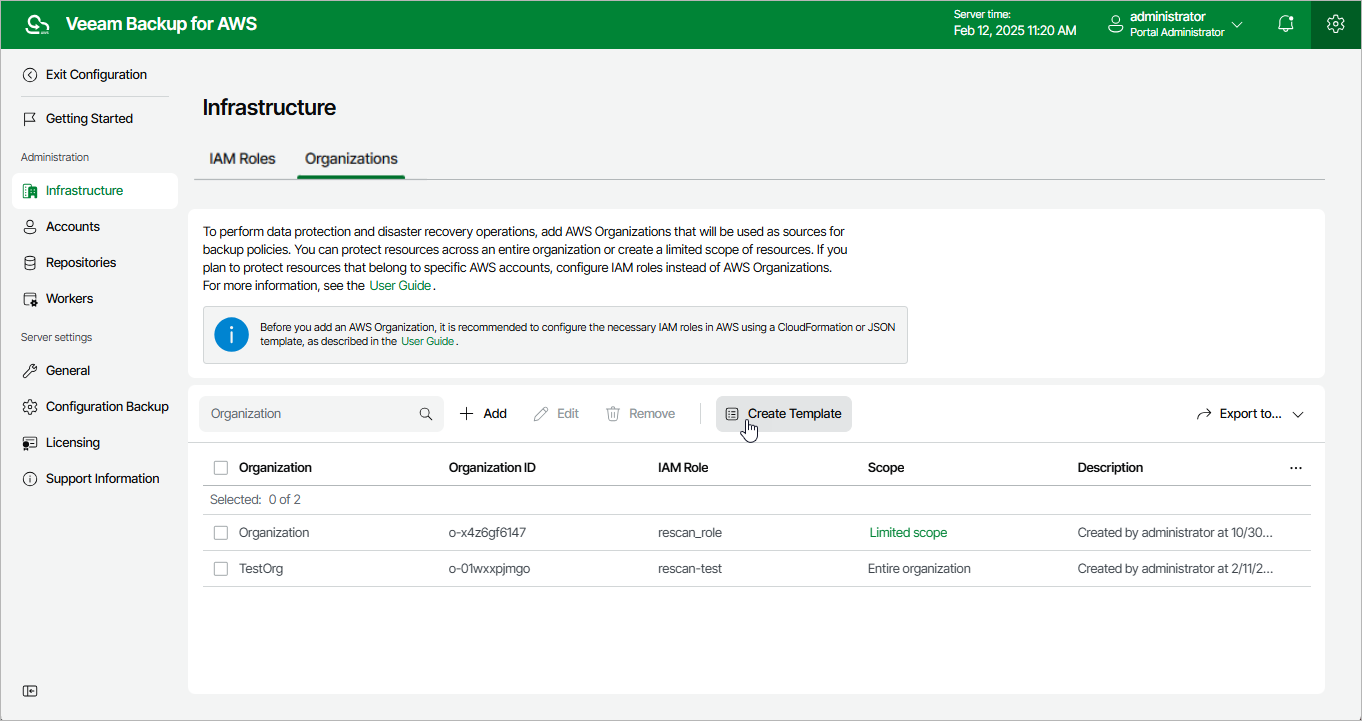Click the Repositories database icon
This screenshot has height=721, width=1362.
click(x=30, y=263)
